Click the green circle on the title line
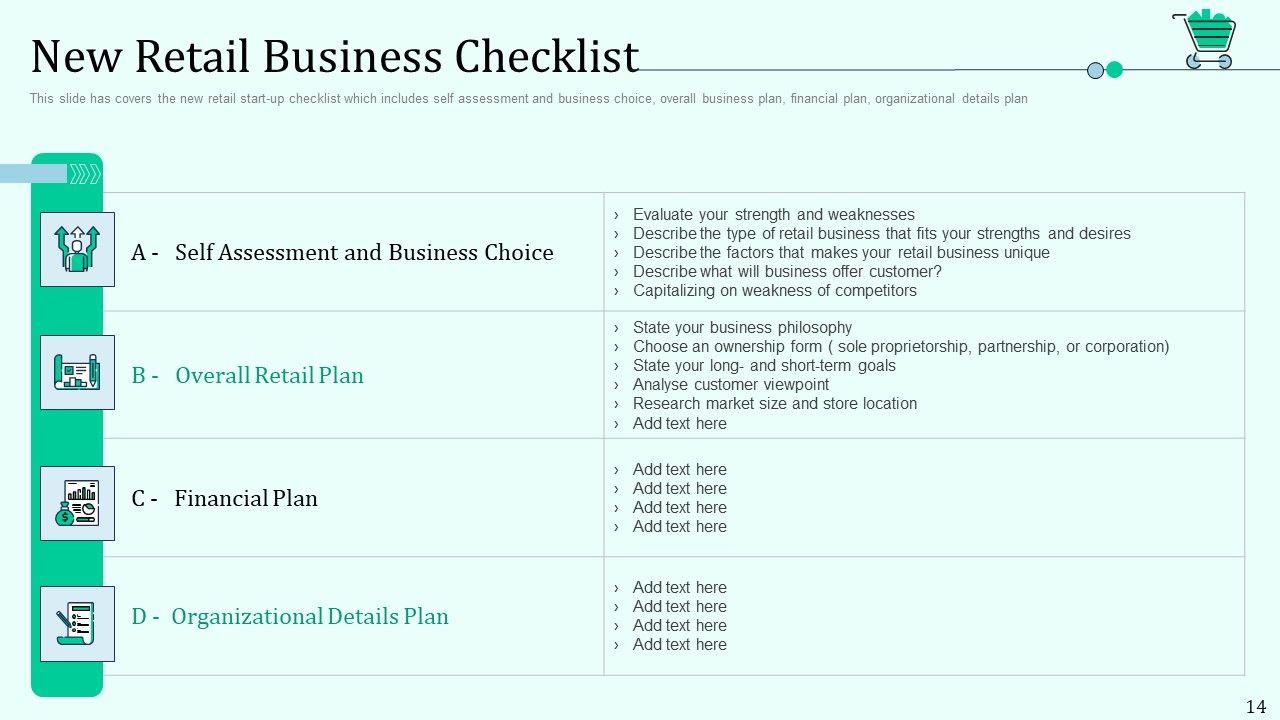Image resolution: width=1280 pixels, height=720 pixels. [1115, 70]
